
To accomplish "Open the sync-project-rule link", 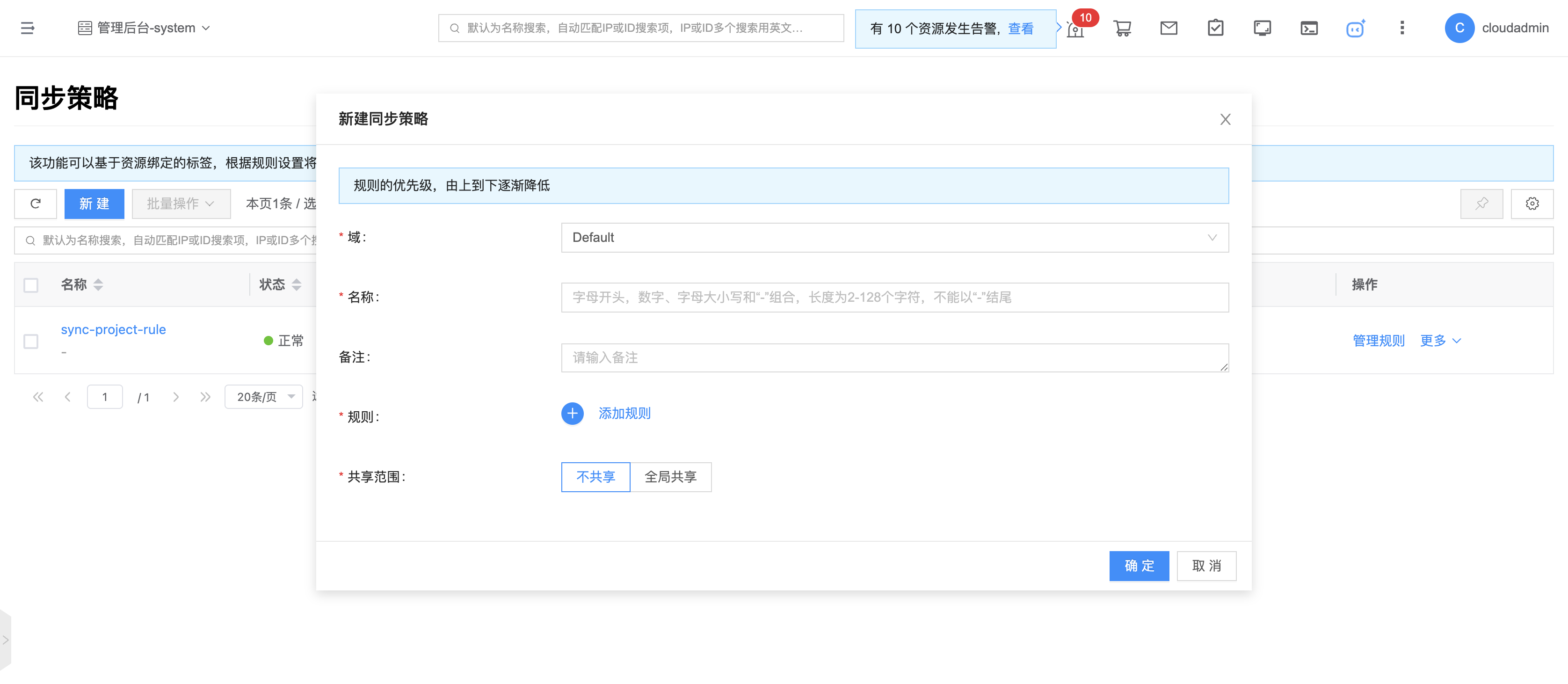I will pyautogui.click(x=113, y=329).
